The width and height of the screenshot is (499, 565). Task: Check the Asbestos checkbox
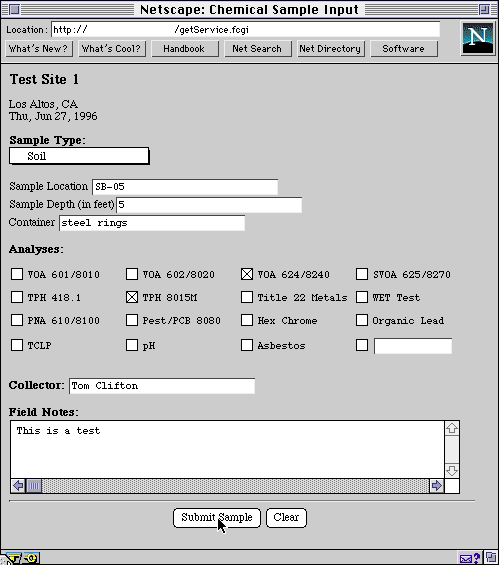pos(247,345)
